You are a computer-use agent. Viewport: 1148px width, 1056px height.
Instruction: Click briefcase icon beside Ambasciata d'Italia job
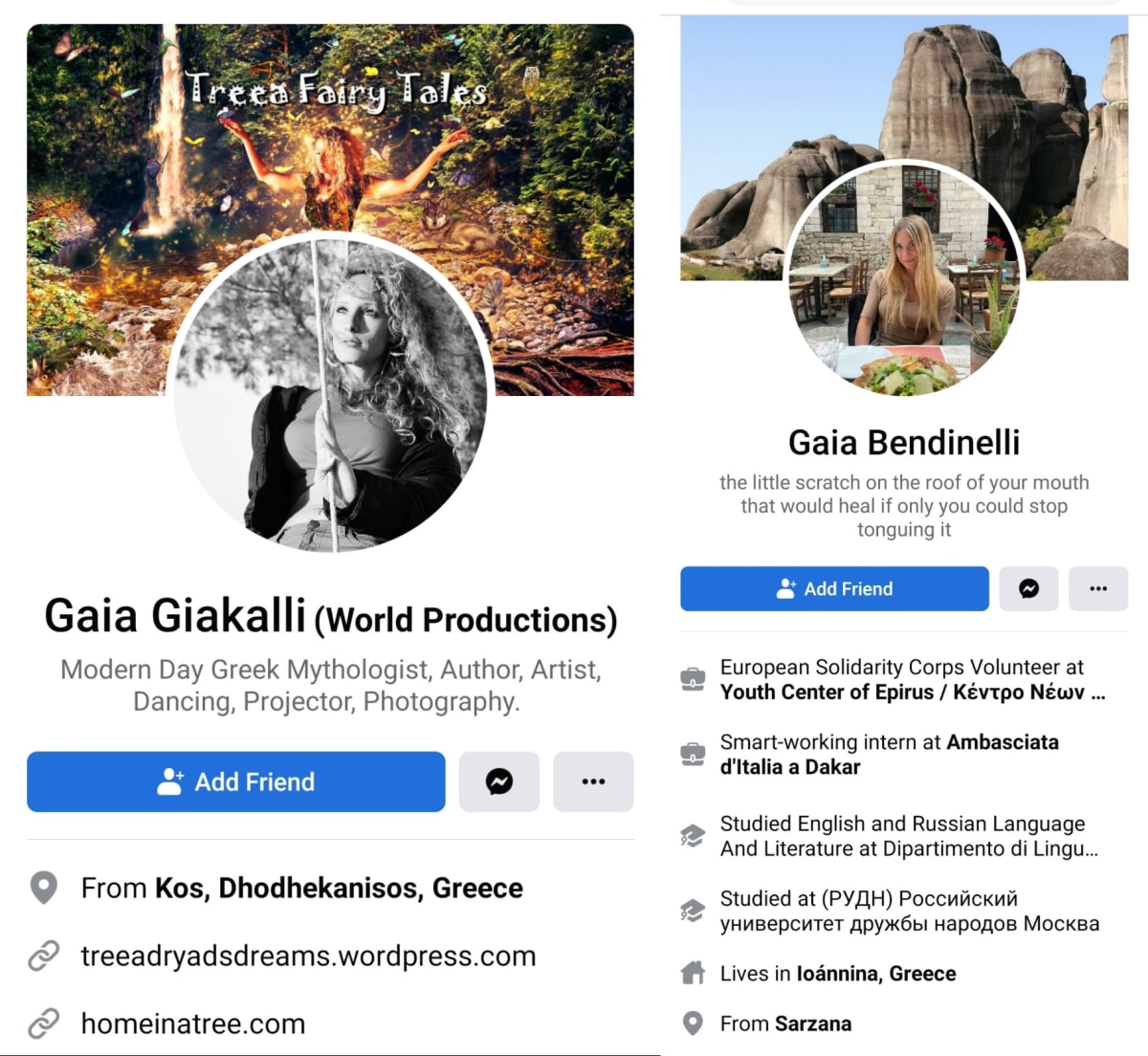click(693, 754)
